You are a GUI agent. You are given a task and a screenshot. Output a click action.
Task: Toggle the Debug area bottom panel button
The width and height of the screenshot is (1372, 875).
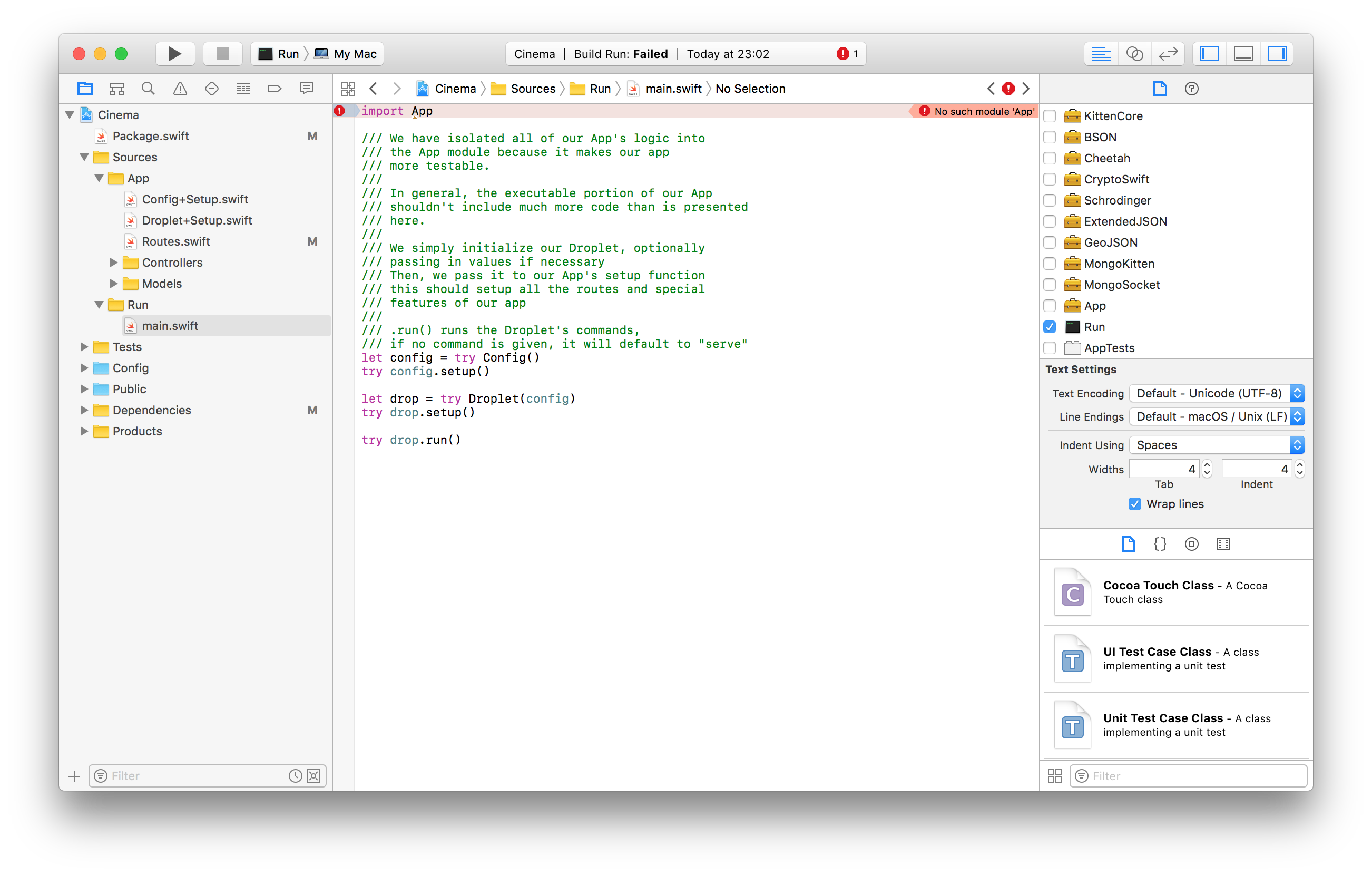click(1243, 54)
